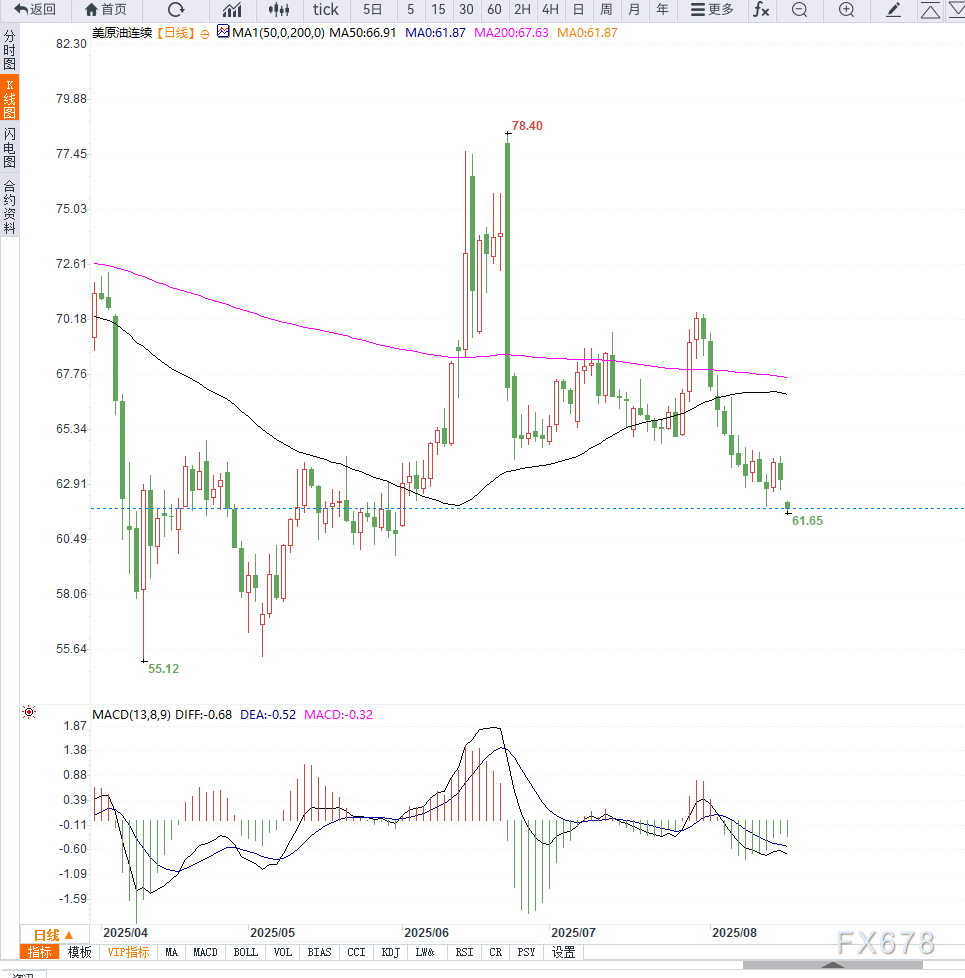Open 合约资料 contract information panel
This screenshot has width=965, height=978.
[10, 207]
